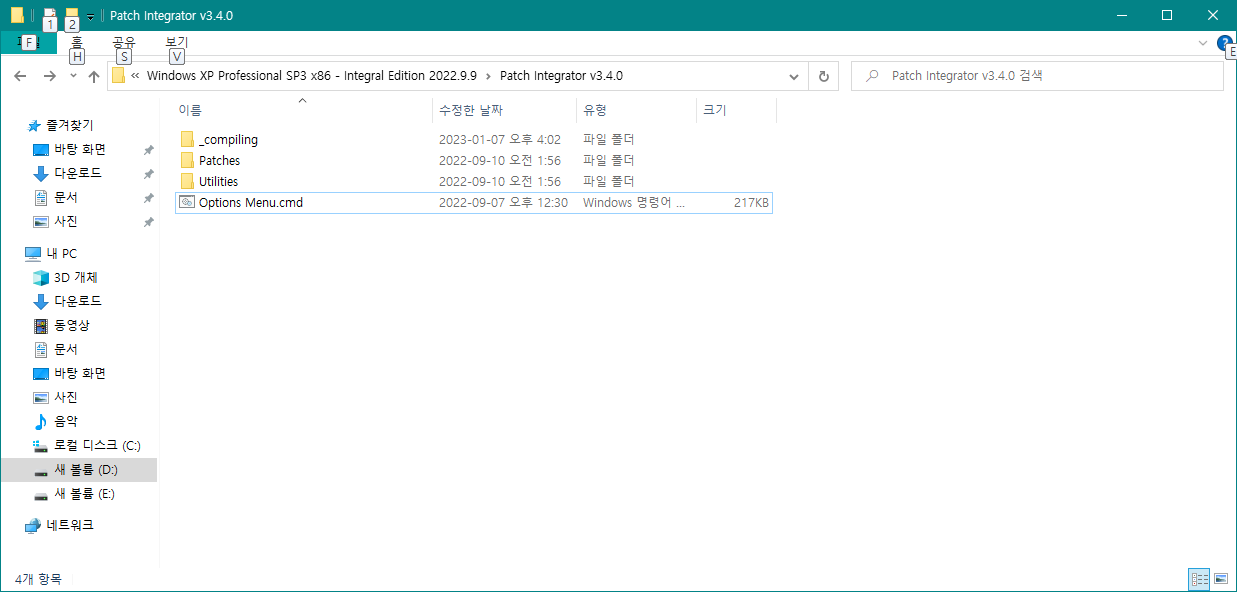The image size is (1237, 592).
Task: Open 문서 under 내 PC
Action: (x=66, y=349)
